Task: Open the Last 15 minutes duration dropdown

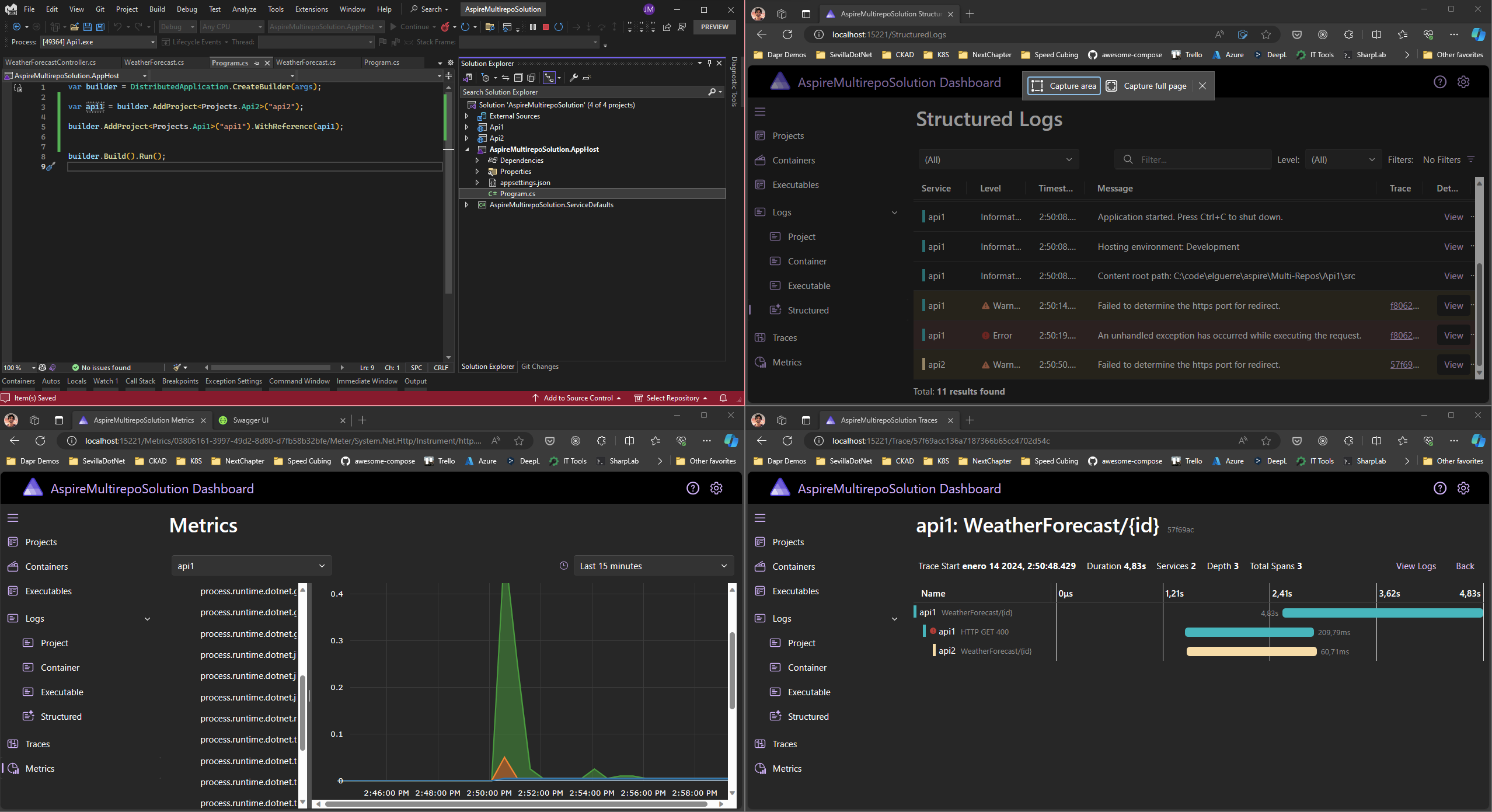Action: 653,566
